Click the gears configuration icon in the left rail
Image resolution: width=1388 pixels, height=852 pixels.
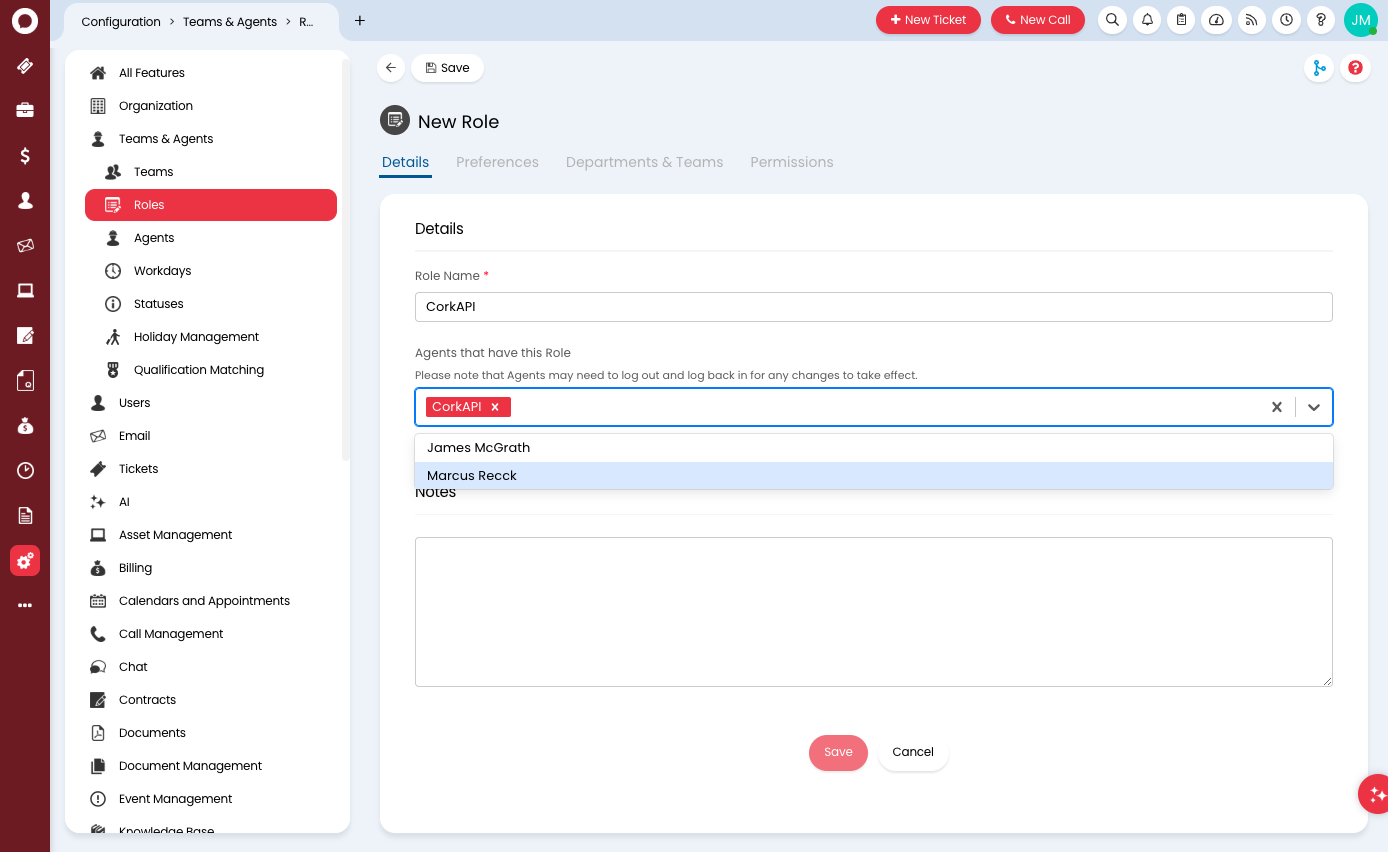(25, 561)
